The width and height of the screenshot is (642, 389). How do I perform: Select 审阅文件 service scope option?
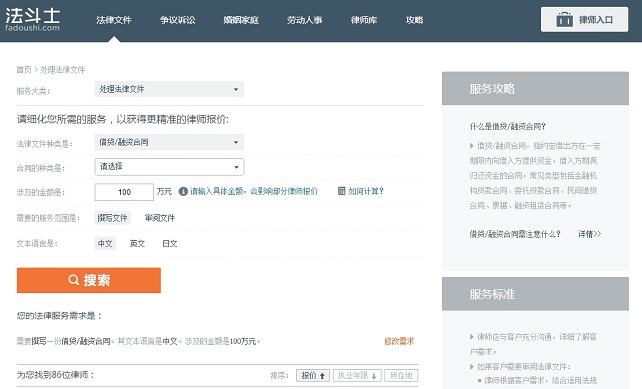coord(160,218)
